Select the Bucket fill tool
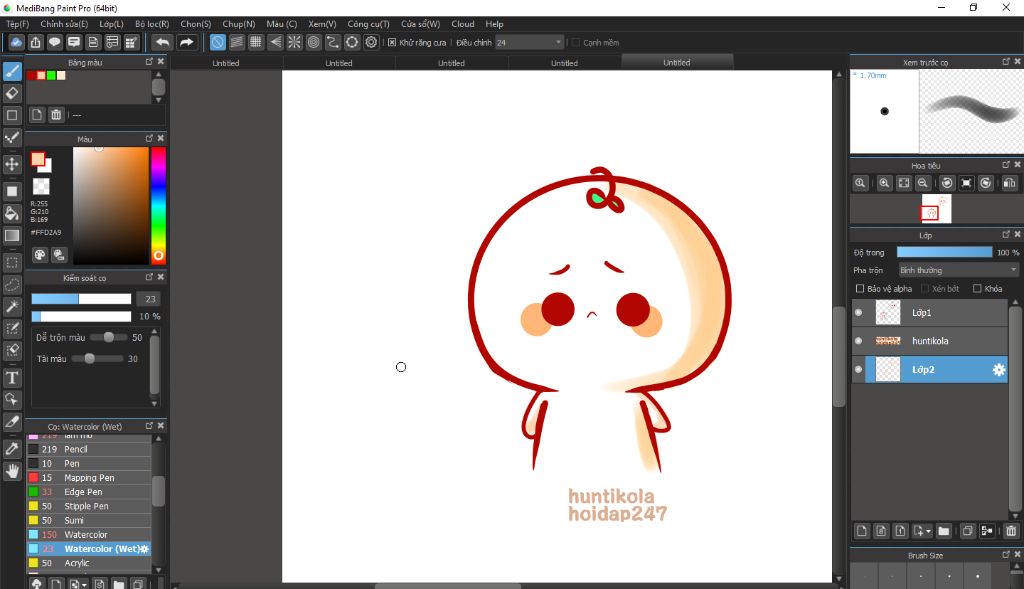 pyautogui.click(x=12, y=214)
